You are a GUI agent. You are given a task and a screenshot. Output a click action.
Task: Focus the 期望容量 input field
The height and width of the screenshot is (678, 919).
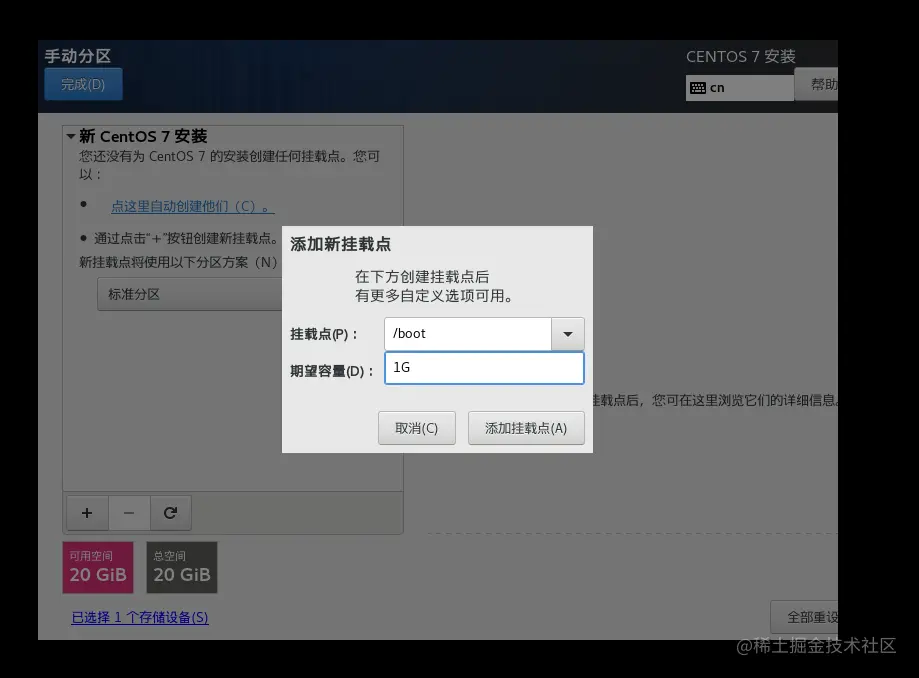click(x=484, y=368)
